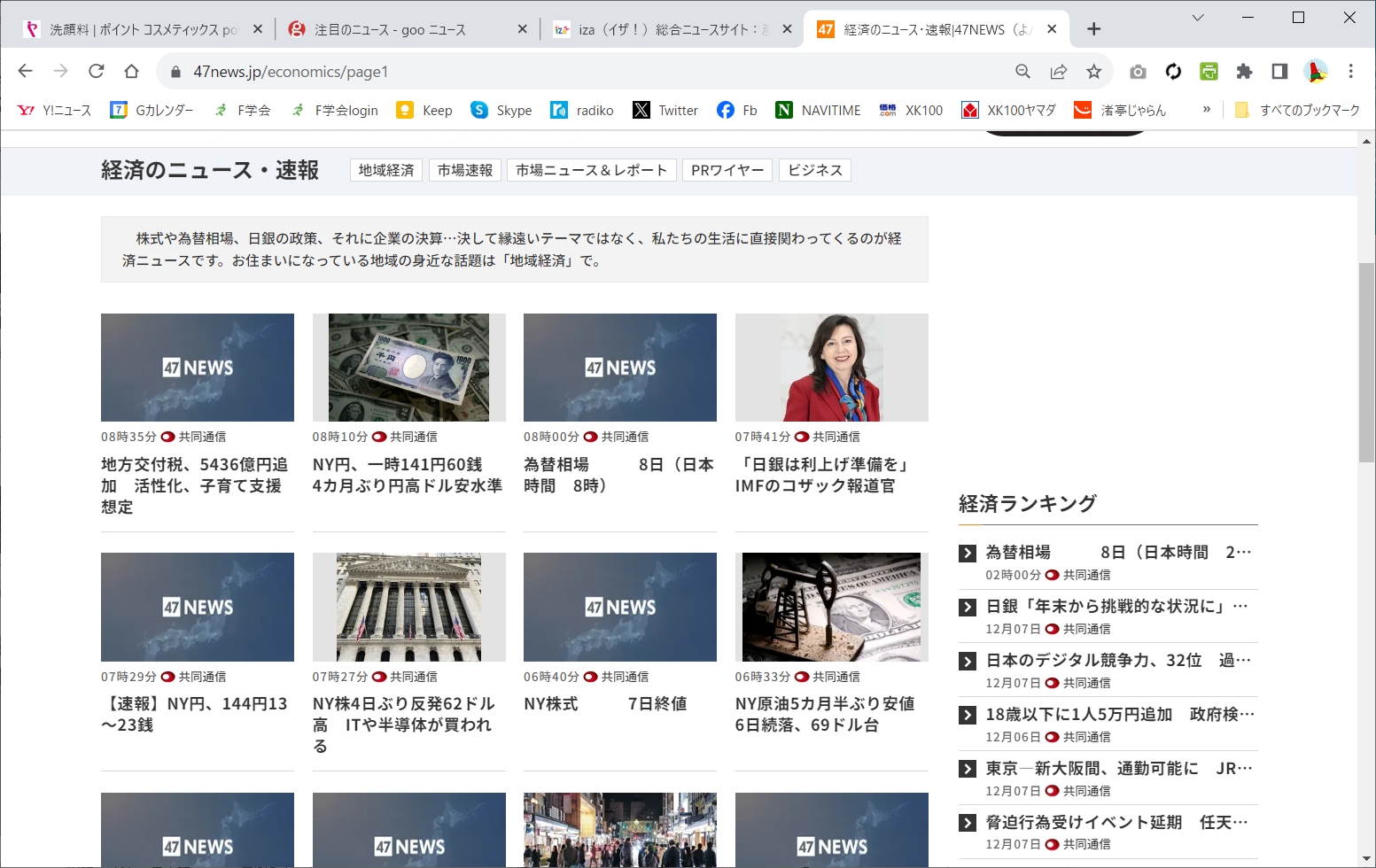This screenshot has width=1376, height=868.
Task: Open a new browser tab with plus button
Action: point(1094,29)
